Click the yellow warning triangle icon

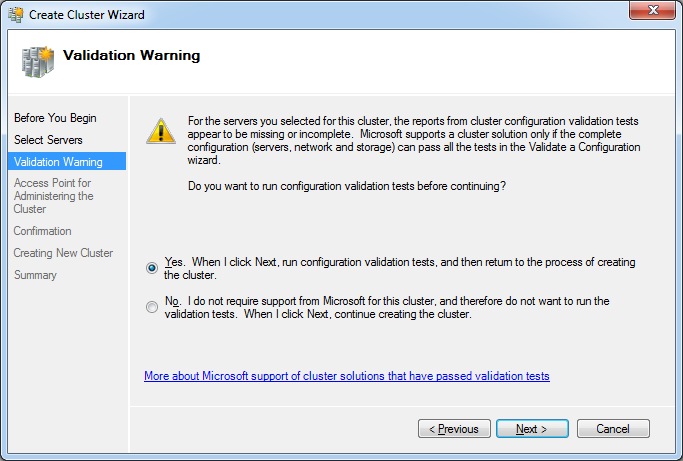coord(161,131)
